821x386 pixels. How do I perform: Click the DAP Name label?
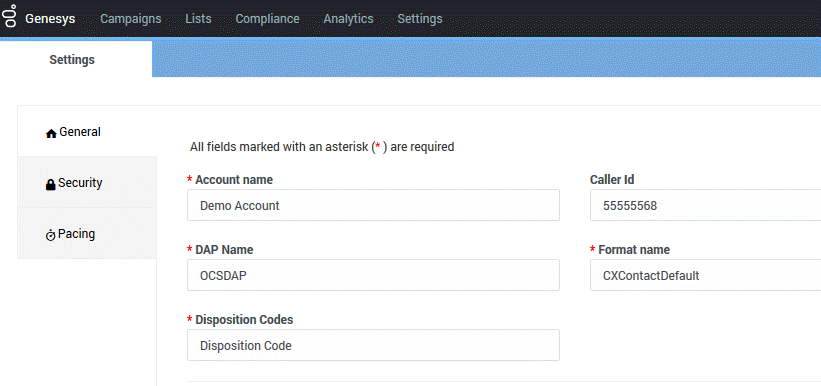click(x=224, y=250)
